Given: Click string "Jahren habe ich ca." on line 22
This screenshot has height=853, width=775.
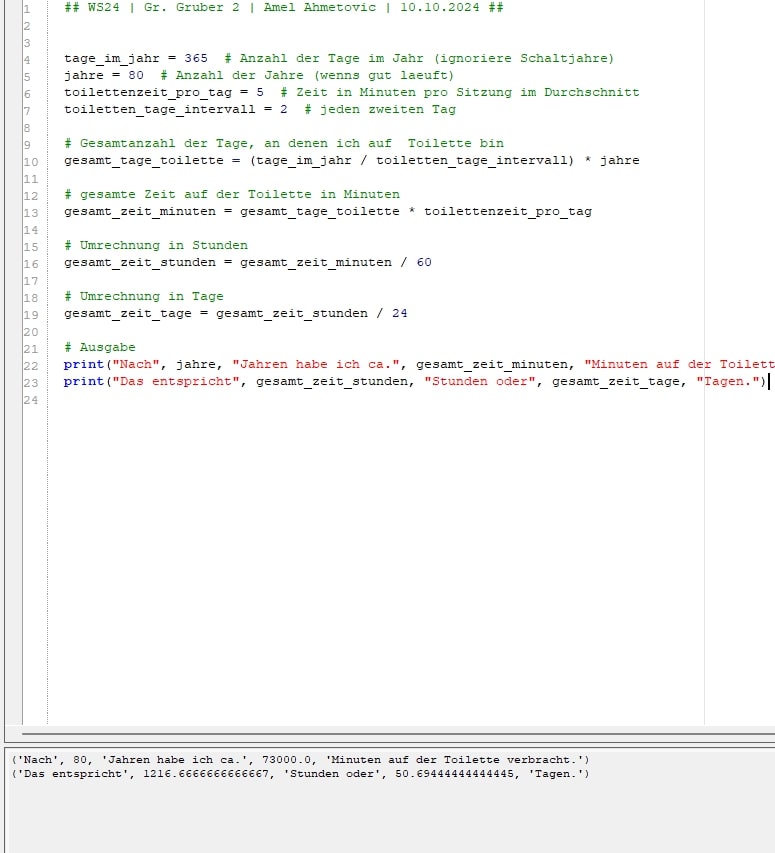Looking at the screenshot, I should [316, 364].
